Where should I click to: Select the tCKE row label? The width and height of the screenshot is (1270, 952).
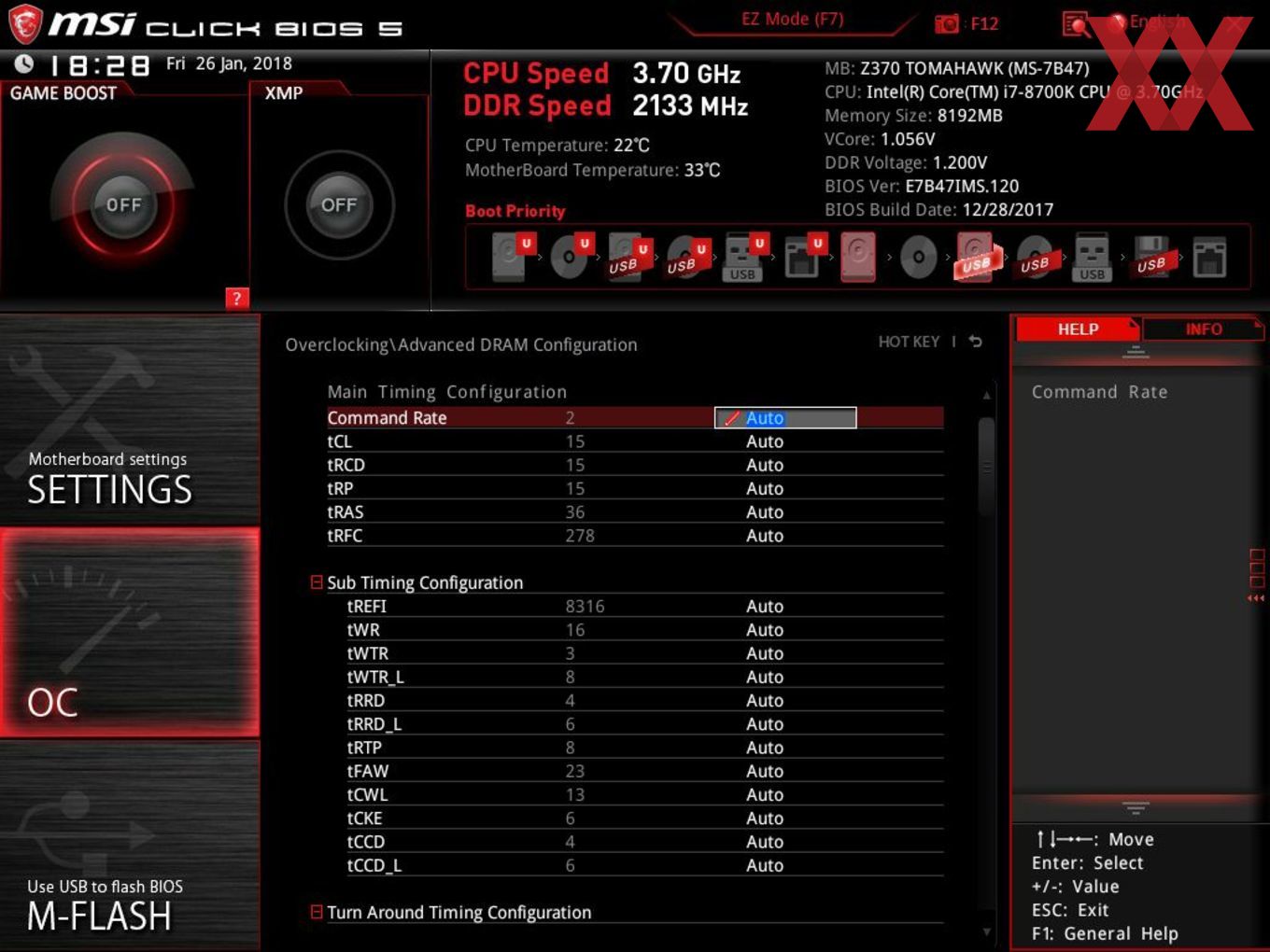[x=365, y=819]
